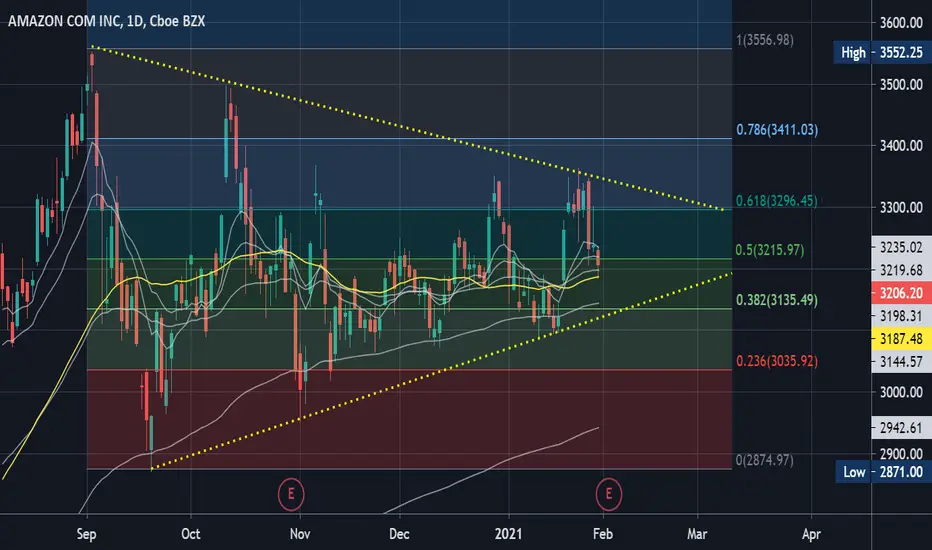The width and height of the screenshot is (932, 550).
Task: Click the Oct label on time axis
Action: tap(191, 534)
